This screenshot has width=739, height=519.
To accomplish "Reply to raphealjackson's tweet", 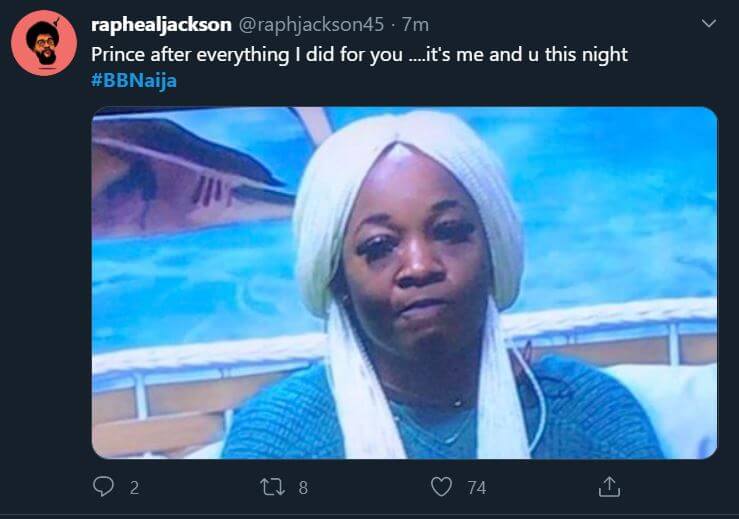I will pos(103,486).
